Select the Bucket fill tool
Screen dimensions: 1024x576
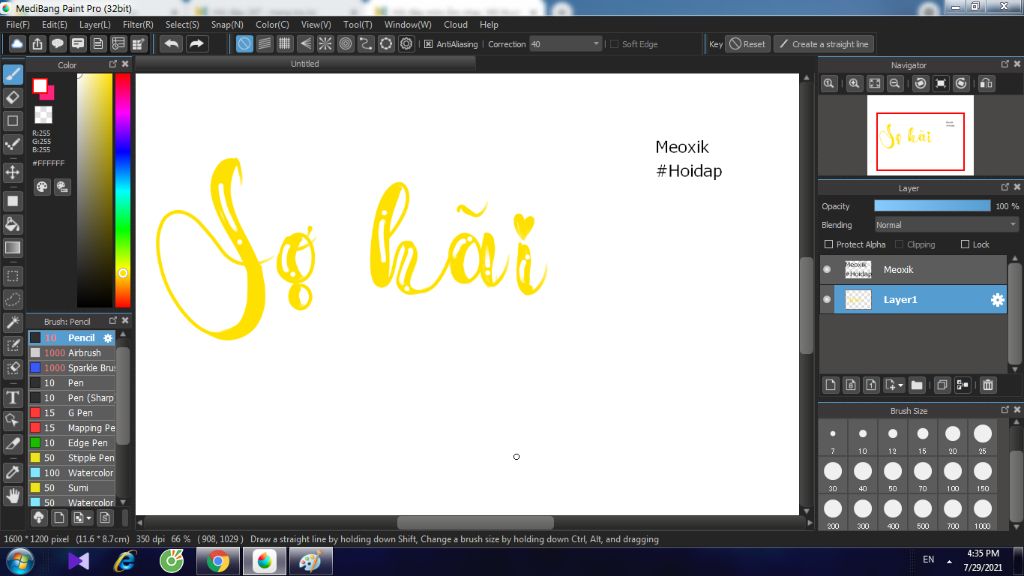pos(12,225)
